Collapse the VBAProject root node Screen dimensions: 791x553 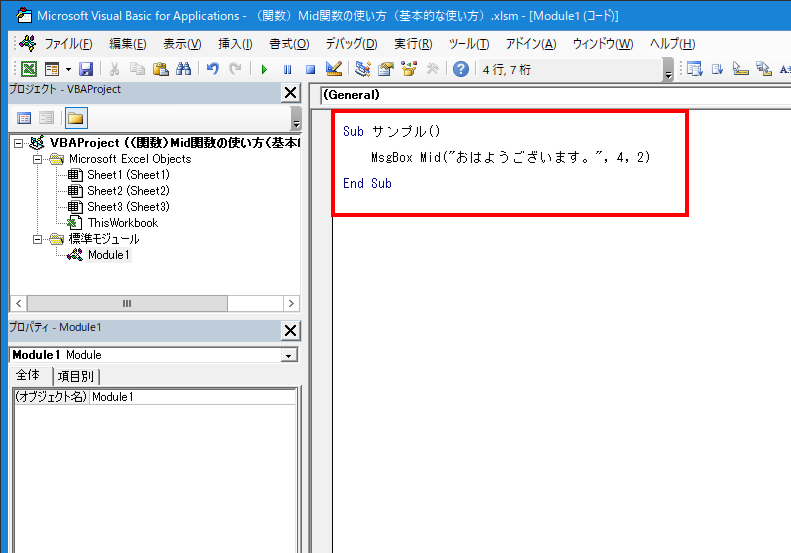pos(18,143)
